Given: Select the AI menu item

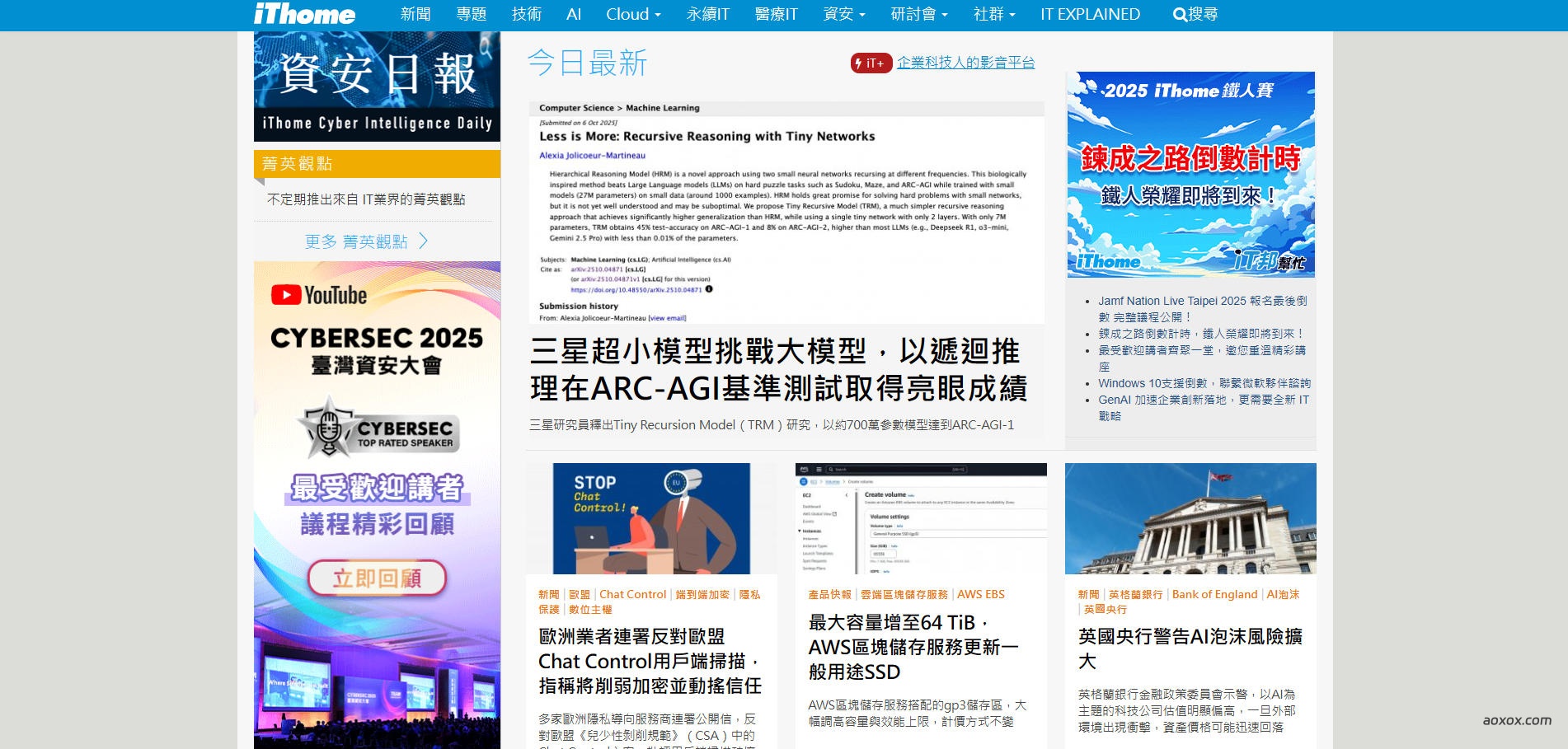Looking at the screenshot, I should click(x=574, y=15).
